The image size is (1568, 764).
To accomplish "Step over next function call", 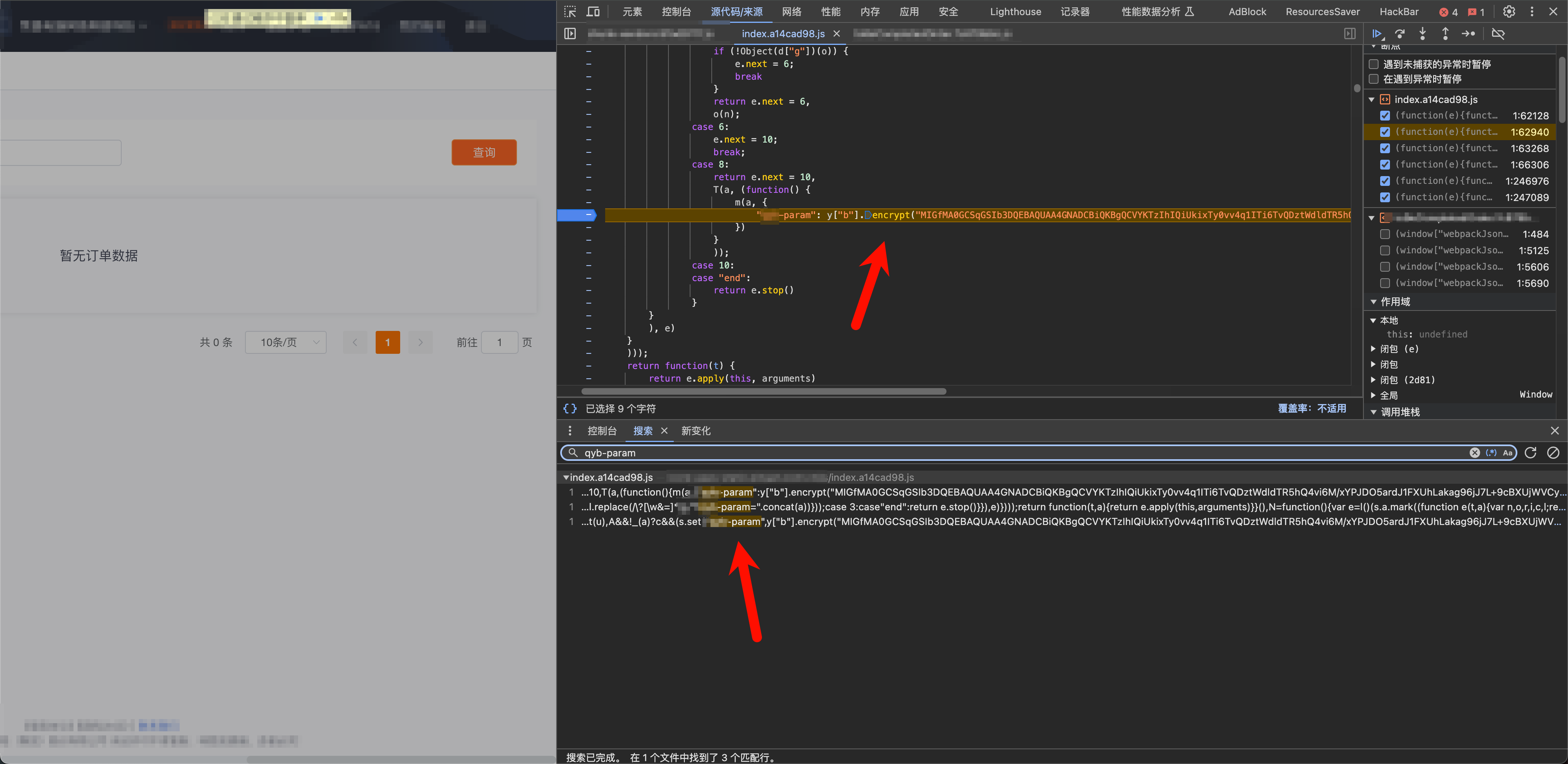I will tap(1400, 34).
